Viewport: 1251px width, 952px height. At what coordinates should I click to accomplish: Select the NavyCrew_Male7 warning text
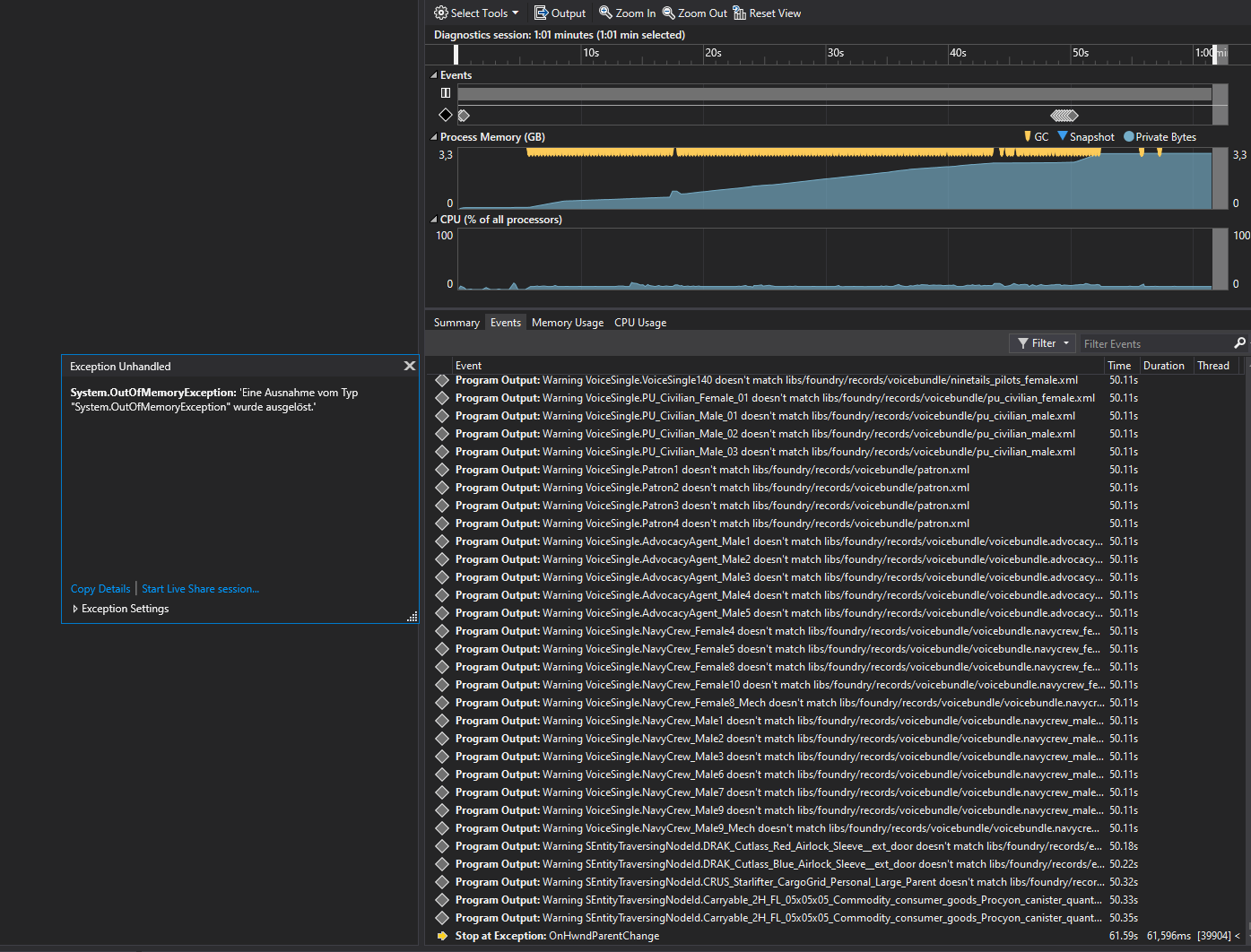click(x=779, y=792)
